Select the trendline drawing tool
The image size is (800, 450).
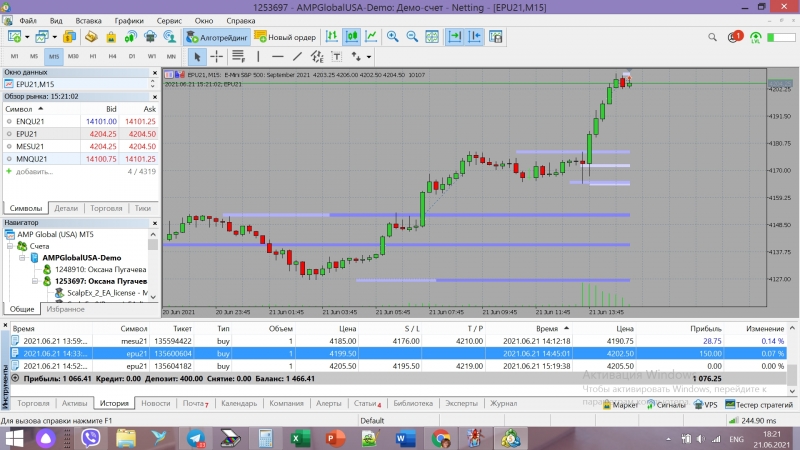pyautogui.click(x=297, y=57)
